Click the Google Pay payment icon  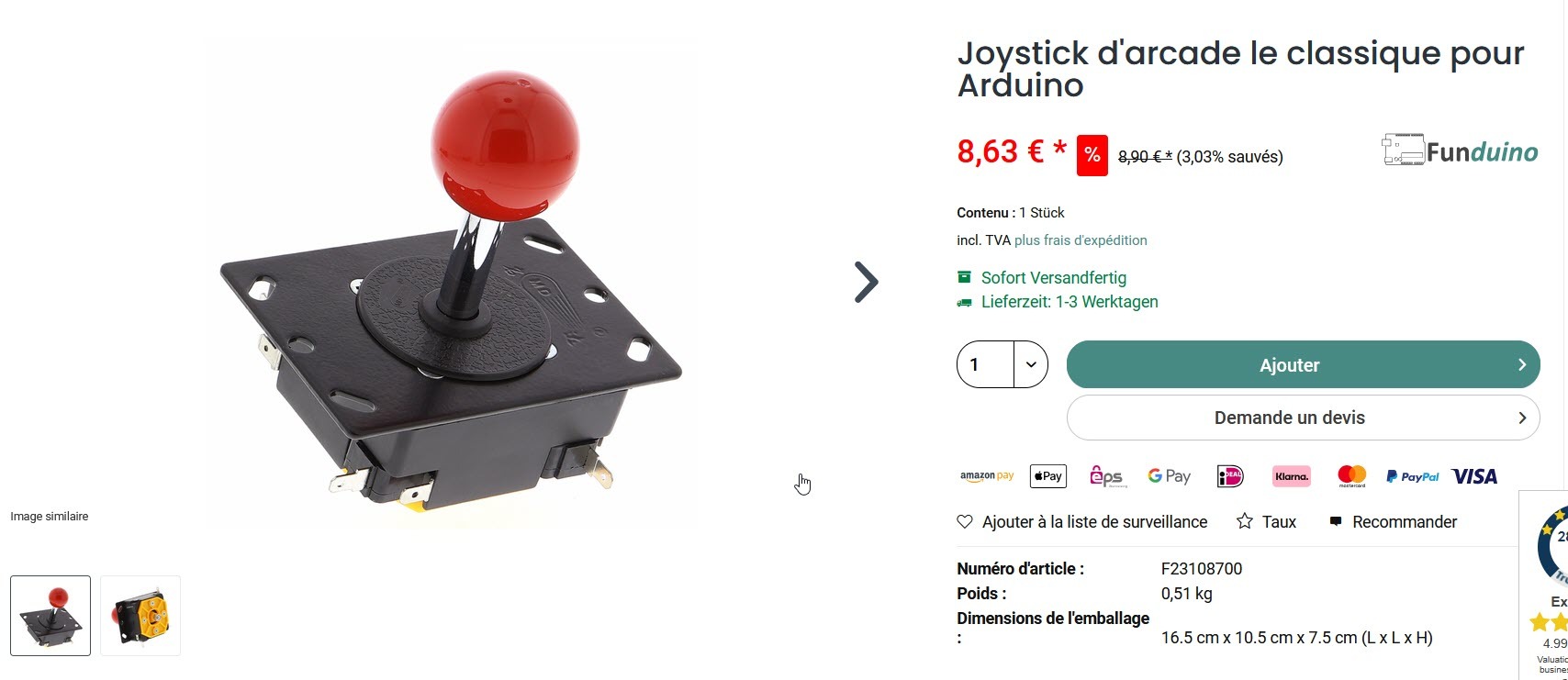point(1169,476)
